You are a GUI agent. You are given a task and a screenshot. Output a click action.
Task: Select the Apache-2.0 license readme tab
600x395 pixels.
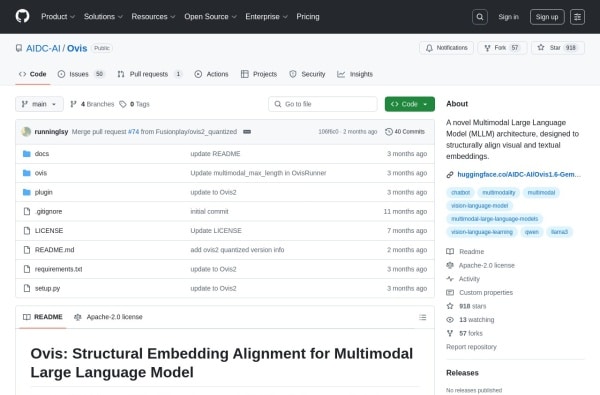pos(108,317)
